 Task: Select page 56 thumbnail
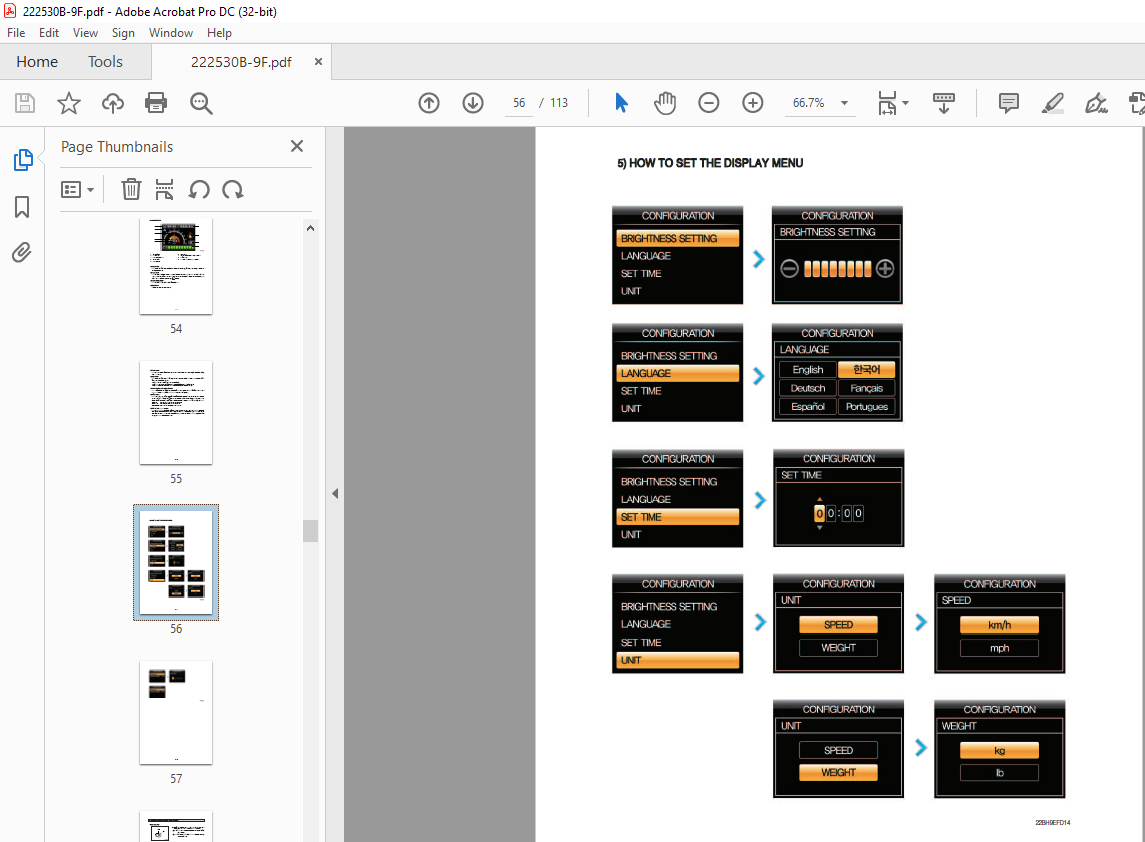[x=176, y=562]
